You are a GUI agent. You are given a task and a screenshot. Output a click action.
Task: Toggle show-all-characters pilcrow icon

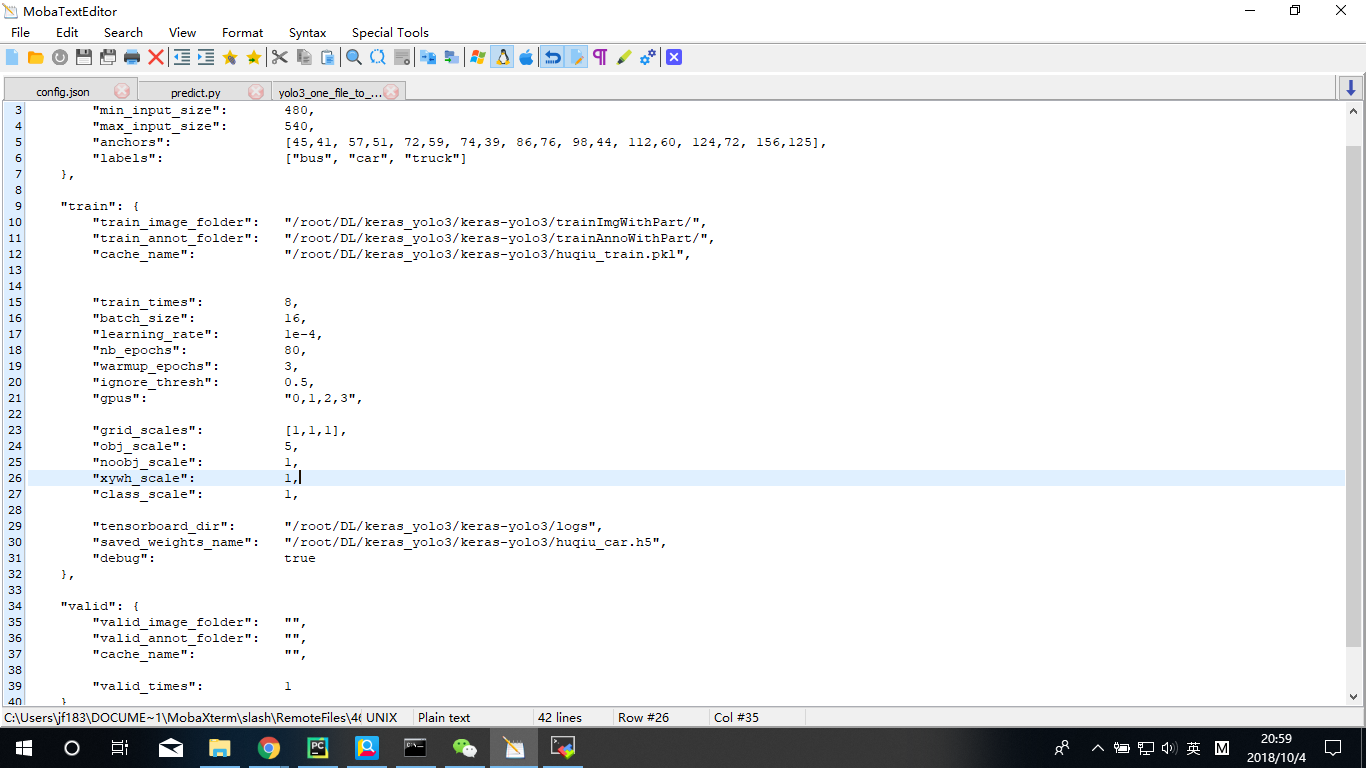(600, 58)
